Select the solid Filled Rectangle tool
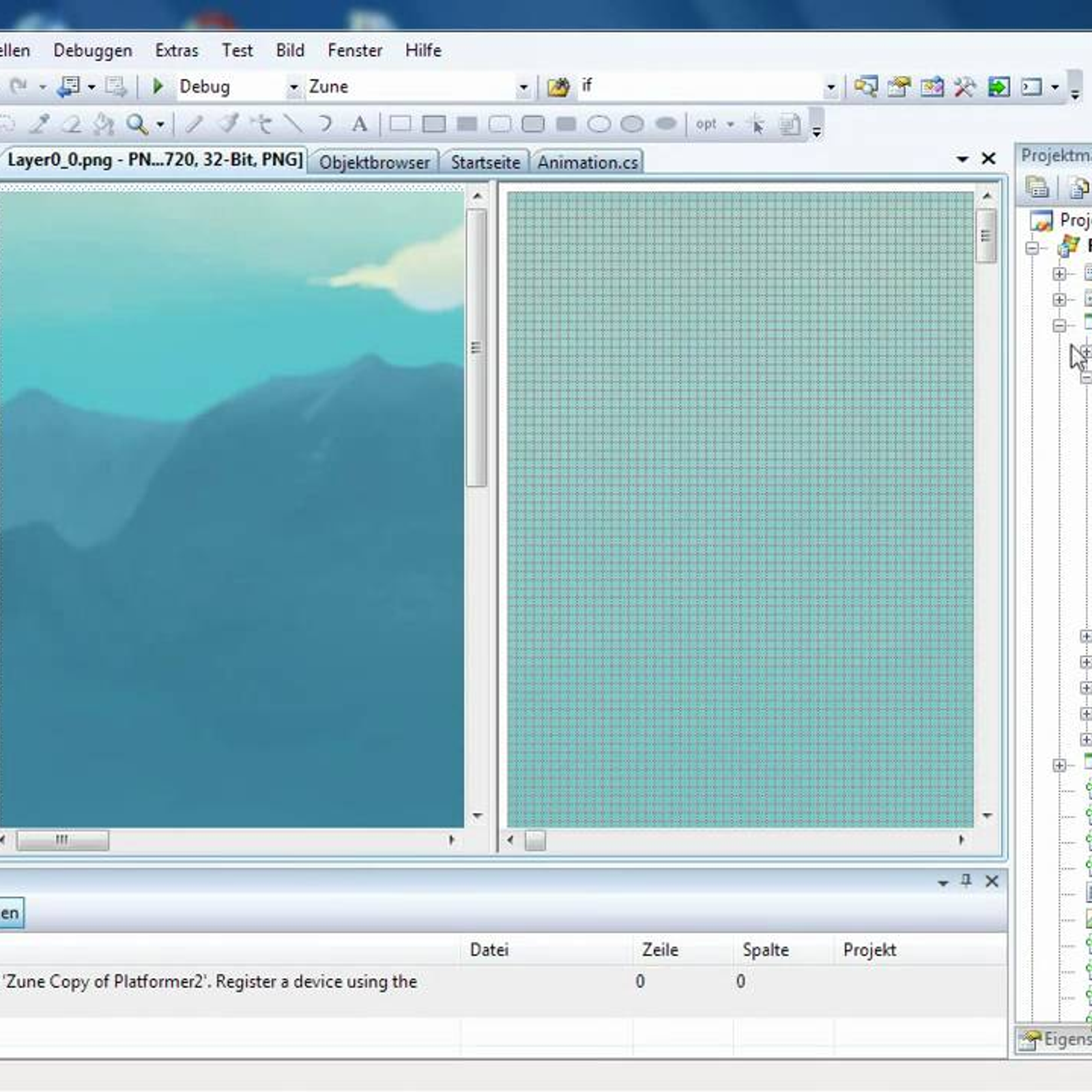1092x1092 pixels. point(467,124)
